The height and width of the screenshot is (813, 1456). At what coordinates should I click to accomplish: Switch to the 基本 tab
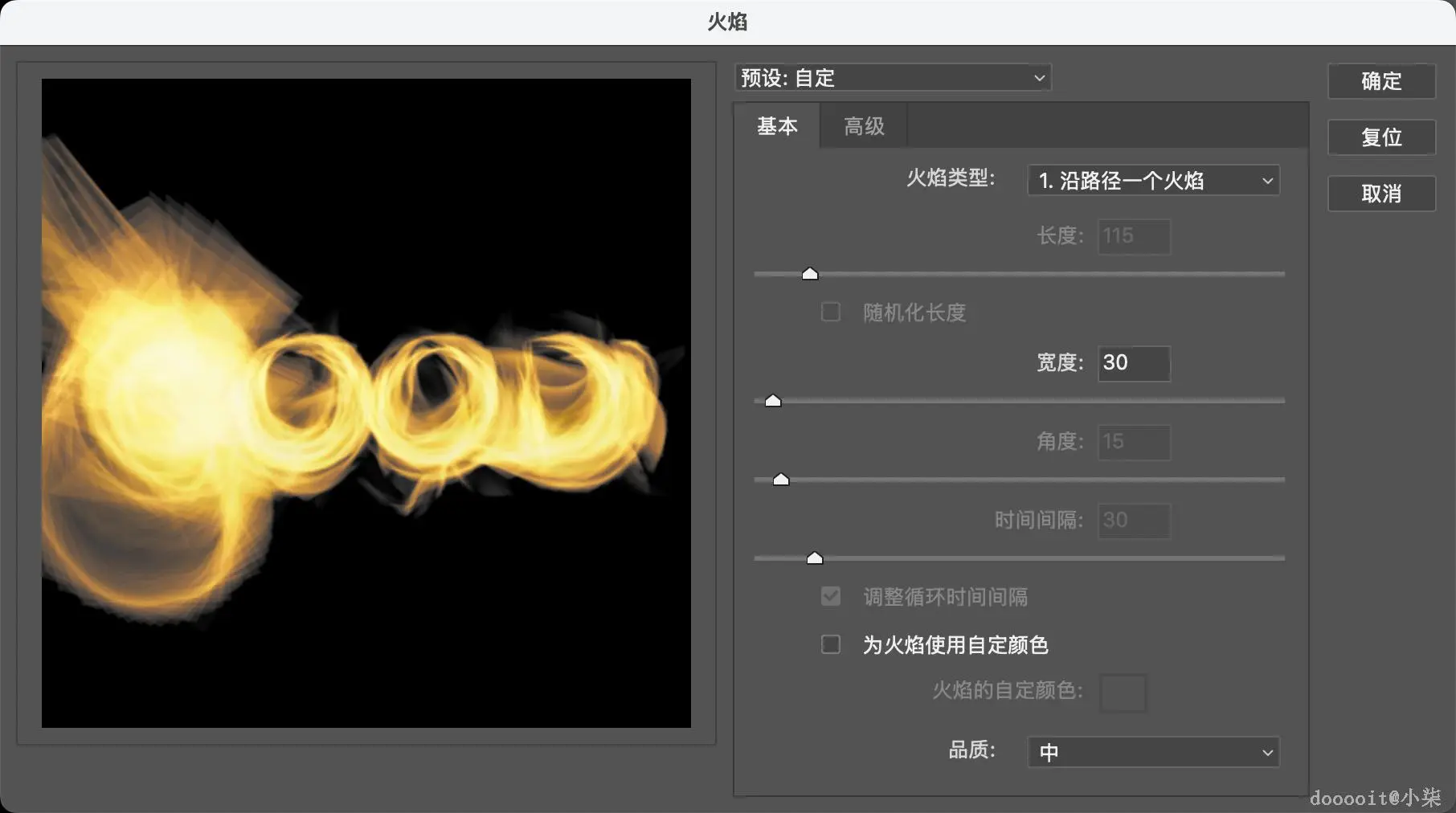pyautogui.click(x=776, y=125)
